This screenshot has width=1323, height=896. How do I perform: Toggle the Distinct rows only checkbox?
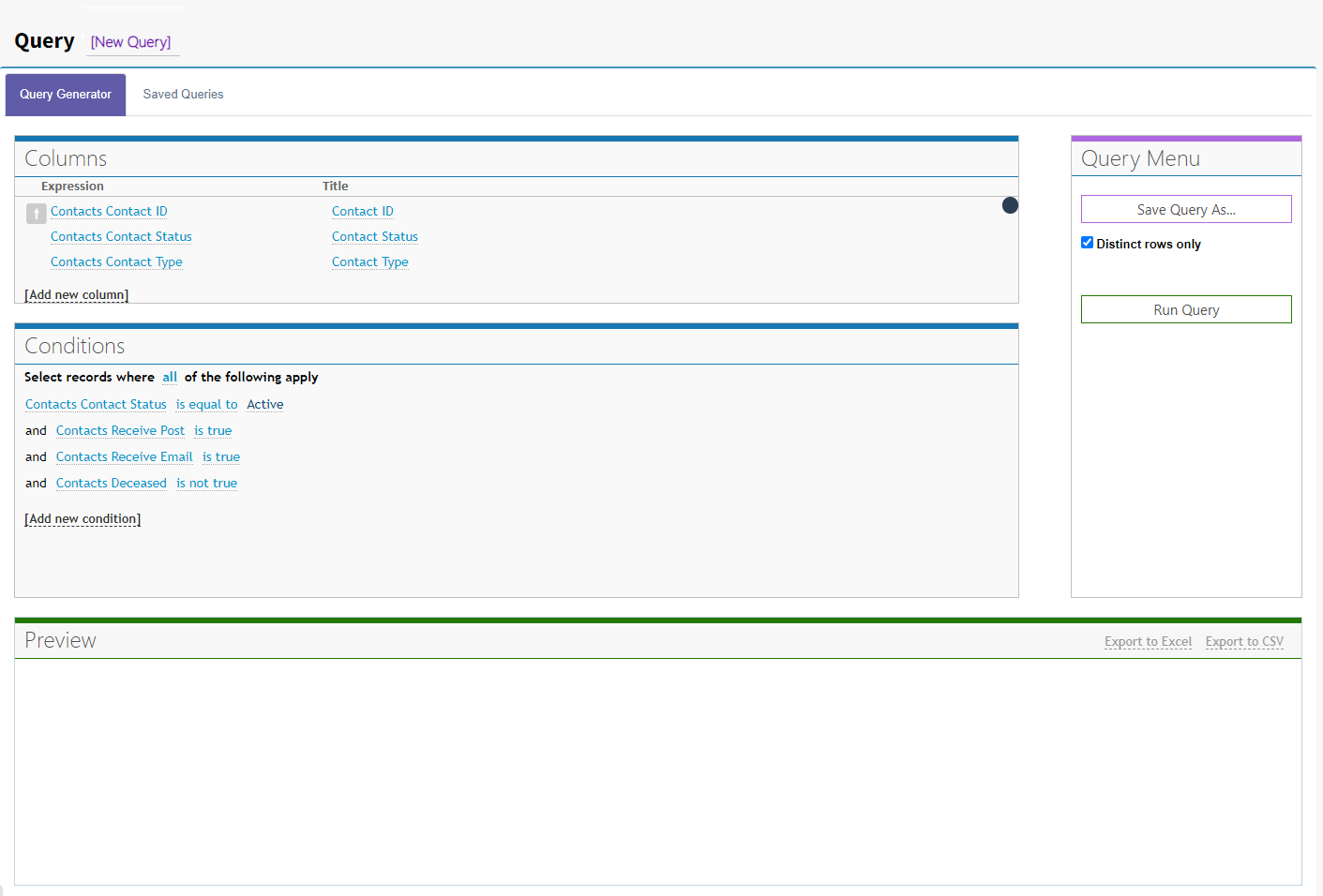(1087, 243)
